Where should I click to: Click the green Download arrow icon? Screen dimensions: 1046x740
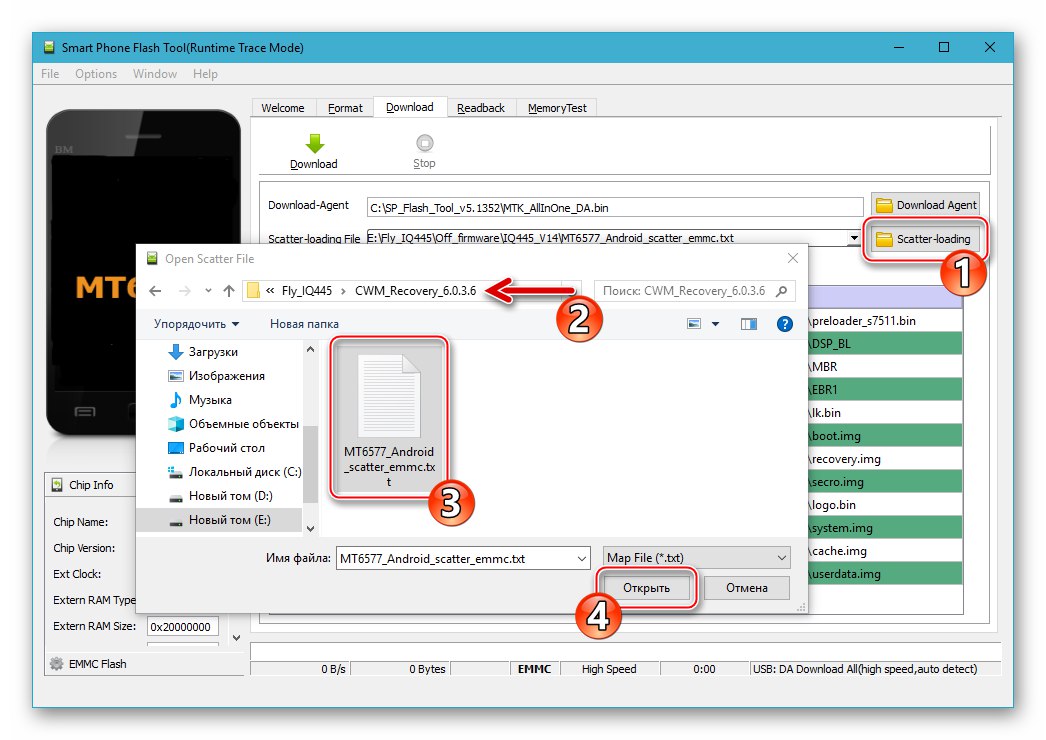click(x=313, y=144)
